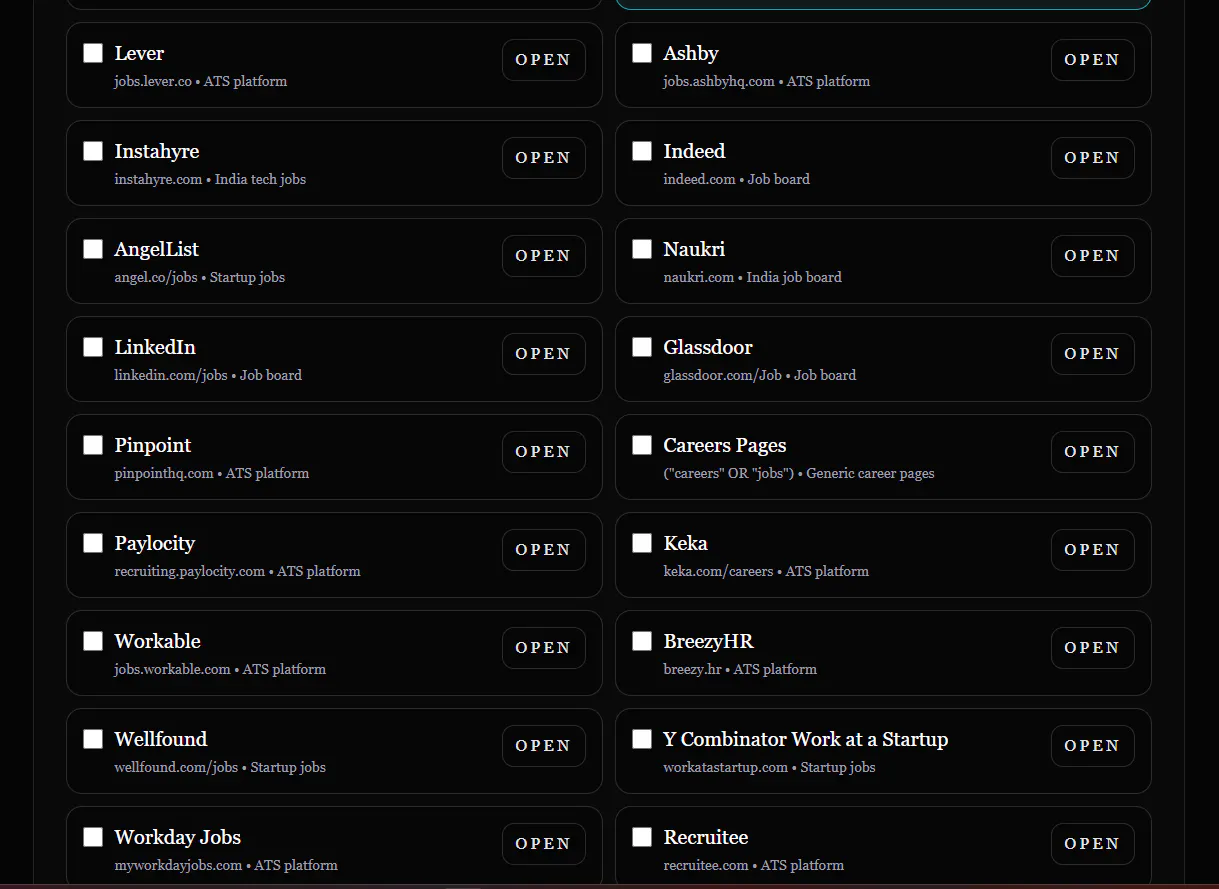
Task: Check the BreezyHR checkbox
Action: pos(642,641)
